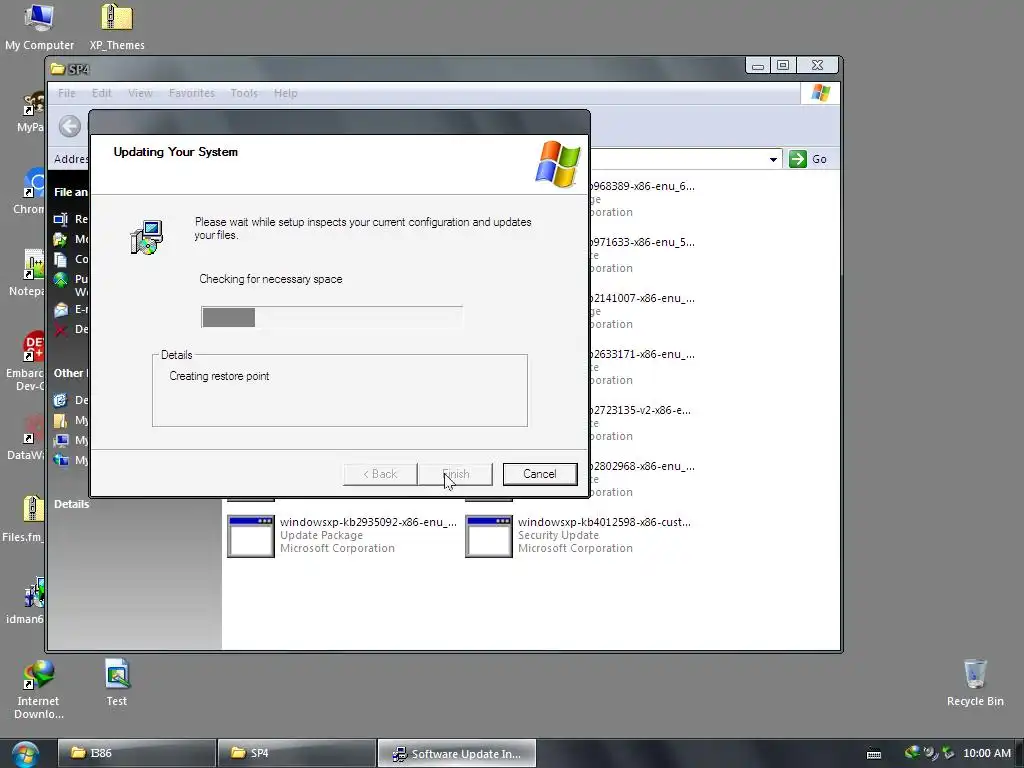Open the Favorites menu
This screenshot has width=1024, height=768.
pos(191,93)
